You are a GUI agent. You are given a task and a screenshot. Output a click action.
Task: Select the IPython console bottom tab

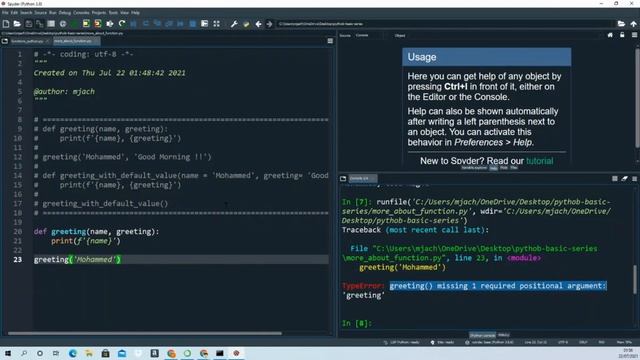482,336
